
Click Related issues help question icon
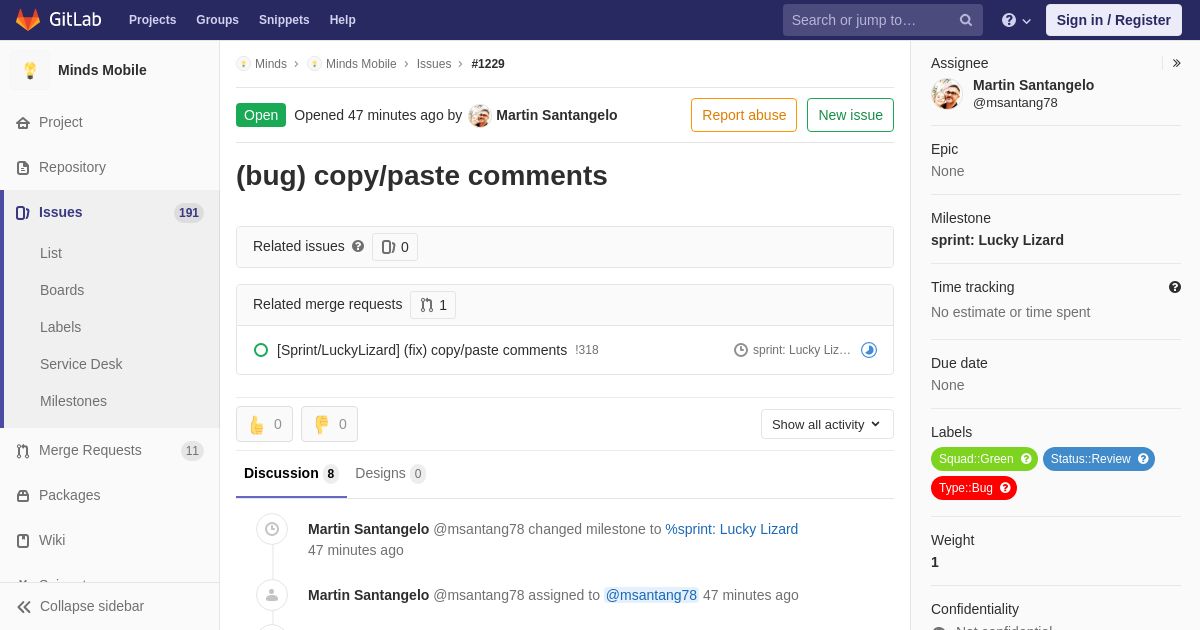point(358,246)
